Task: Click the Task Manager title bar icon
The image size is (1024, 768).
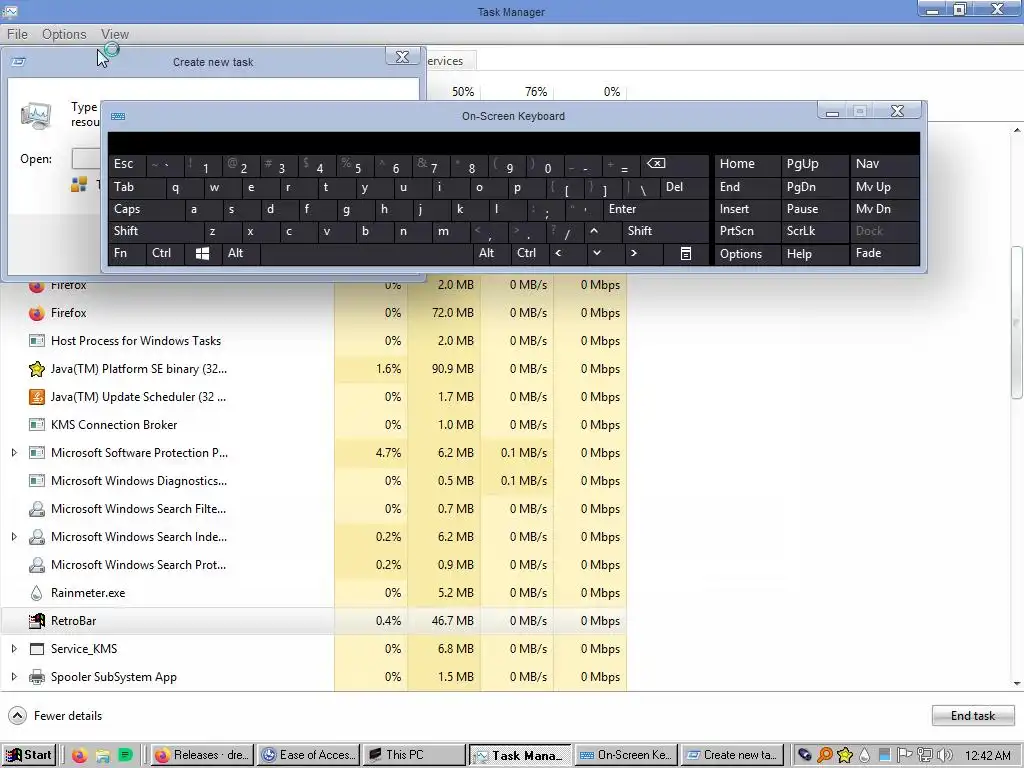Action: [x=10, y=11]
